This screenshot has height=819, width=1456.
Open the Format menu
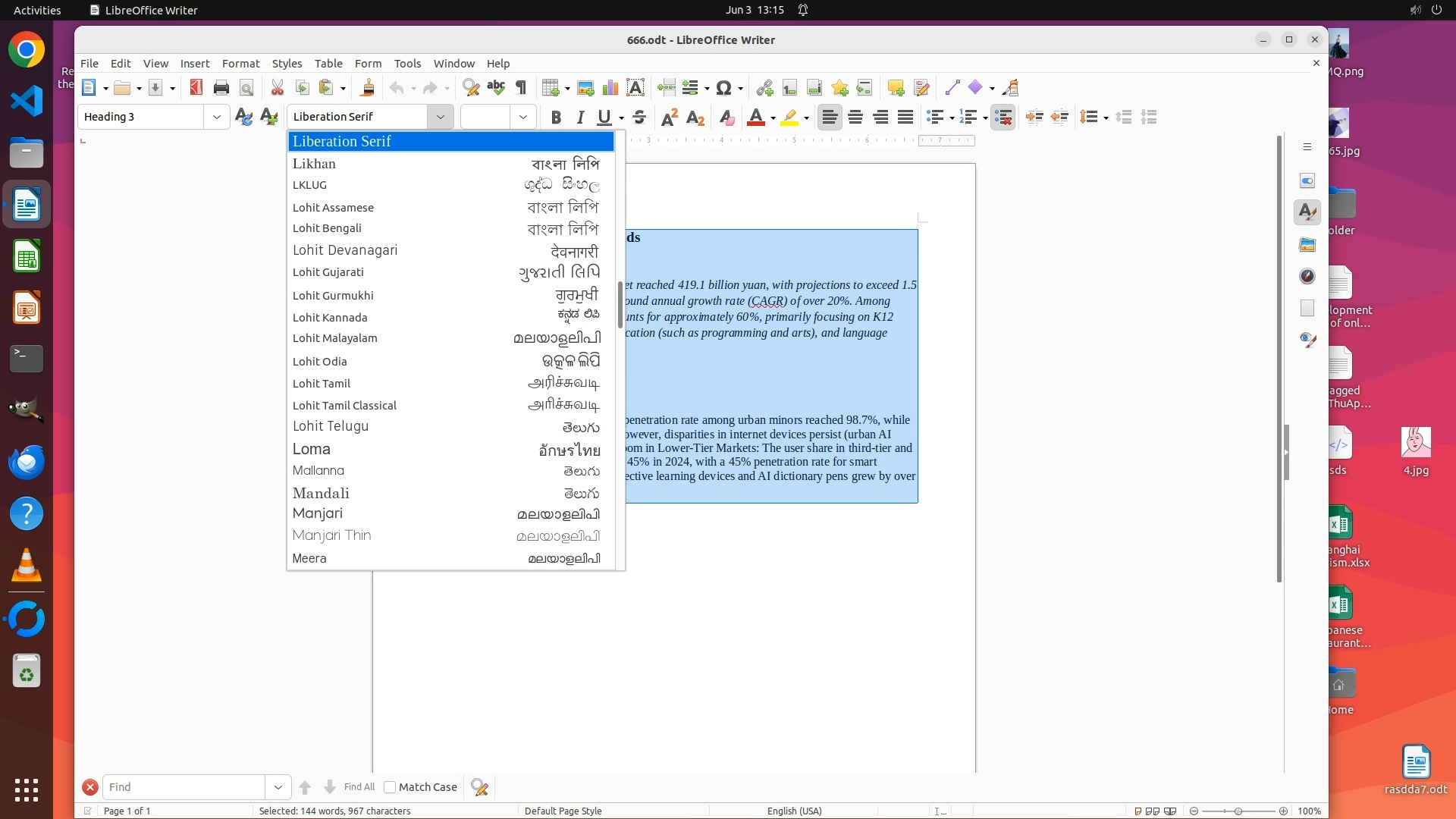240,64
